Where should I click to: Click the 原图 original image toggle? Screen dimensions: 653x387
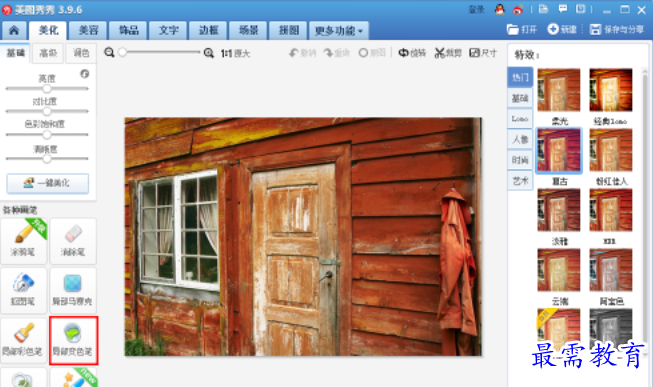click(x=372, y=53)
